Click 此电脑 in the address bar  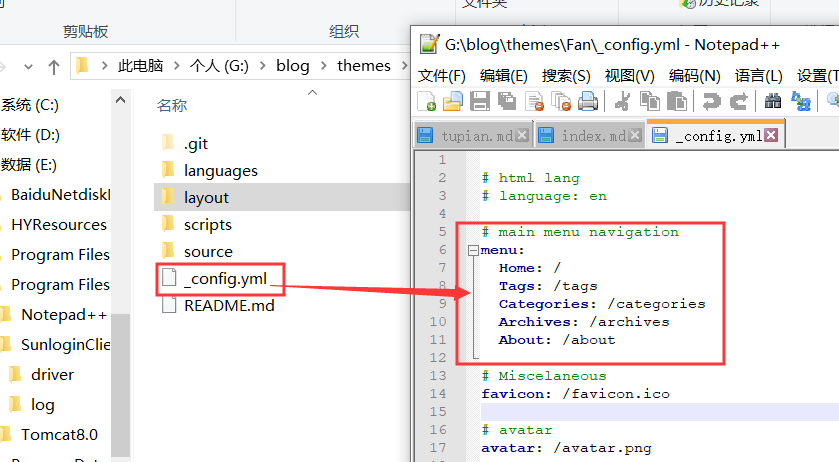click(140, 66)
